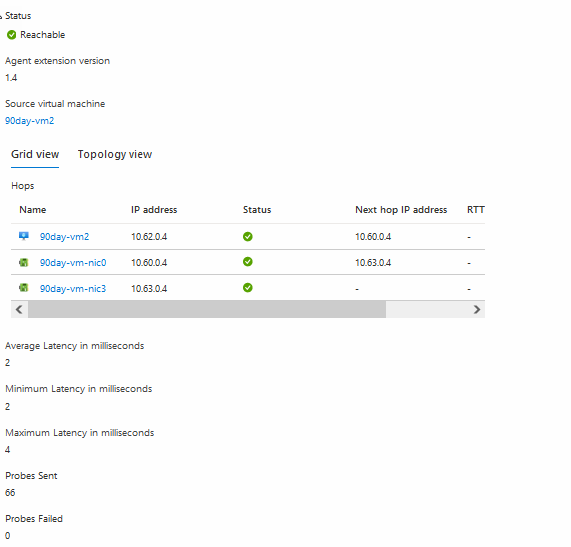This screenshot has width=571, height=547.
Task: Switch to the Topology view tab
Action: point(115,154)
